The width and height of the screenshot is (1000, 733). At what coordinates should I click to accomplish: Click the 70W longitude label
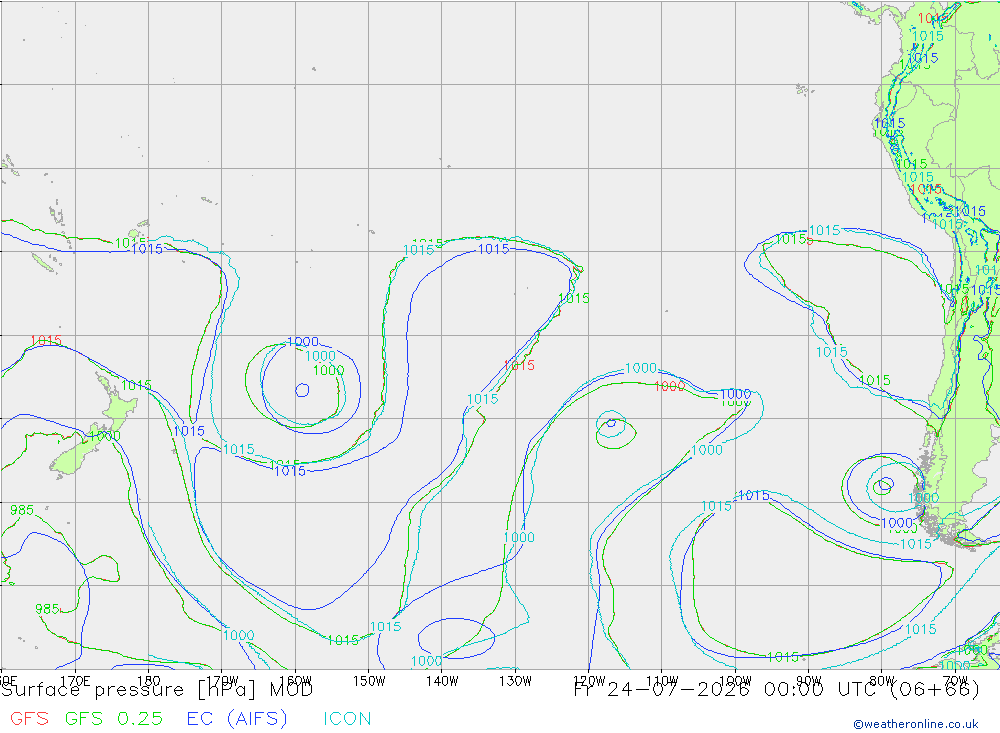point(955,681)
